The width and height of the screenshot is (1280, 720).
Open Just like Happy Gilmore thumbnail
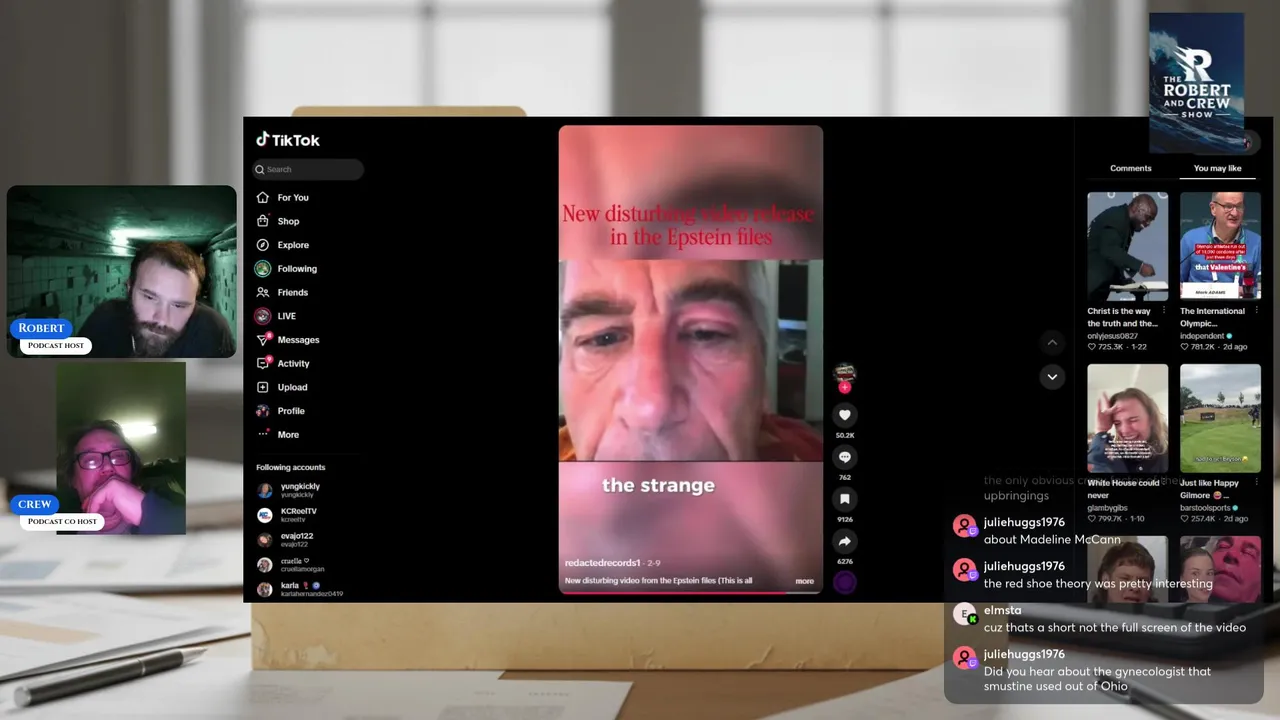click(1220, 418)
